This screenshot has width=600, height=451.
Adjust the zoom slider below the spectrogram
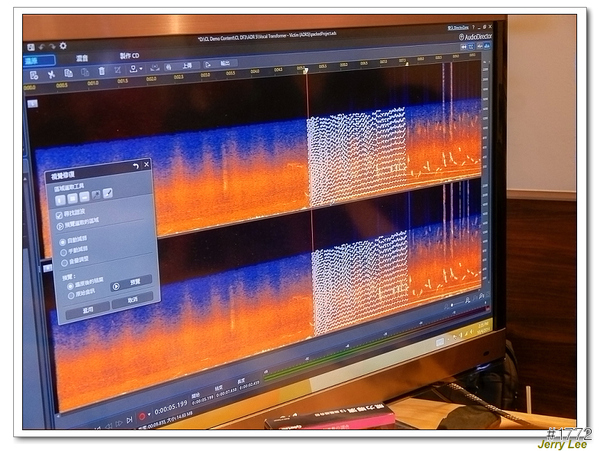452,304
